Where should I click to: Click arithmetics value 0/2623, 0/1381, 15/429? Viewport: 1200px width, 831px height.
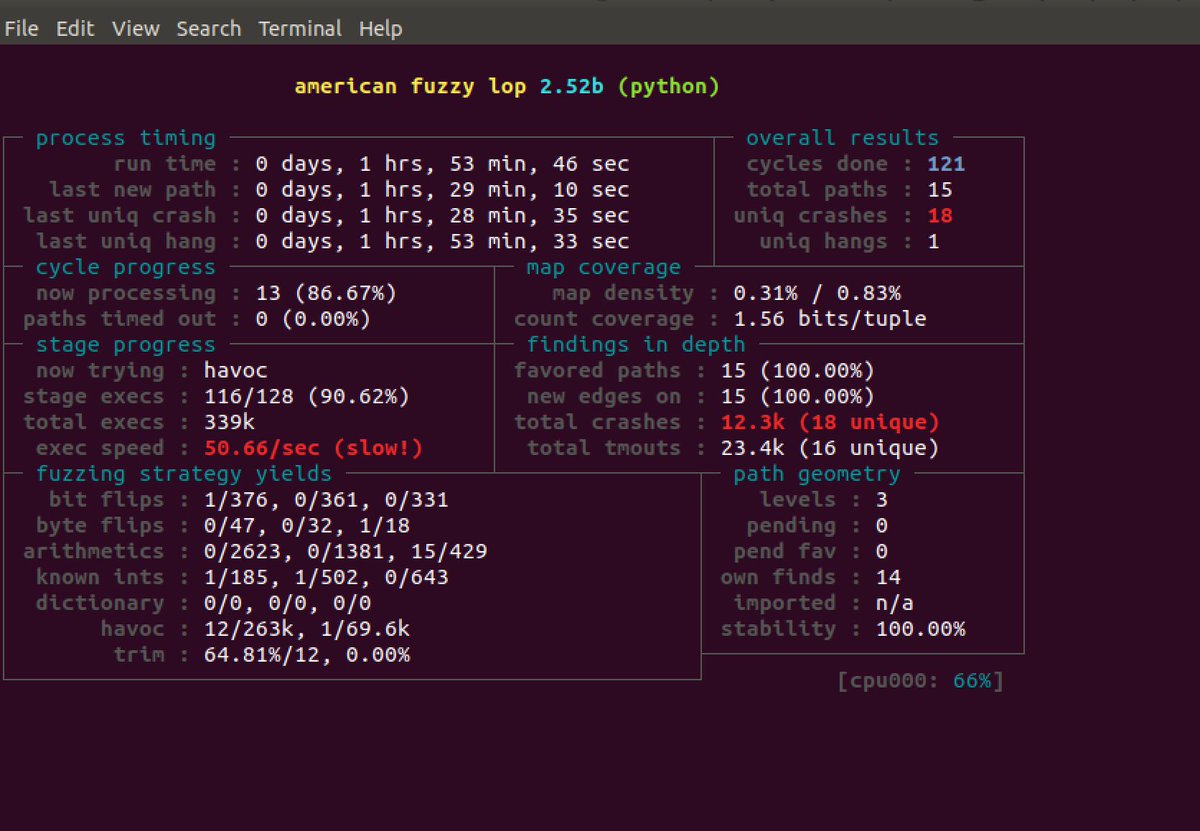[x=345, y=552]
